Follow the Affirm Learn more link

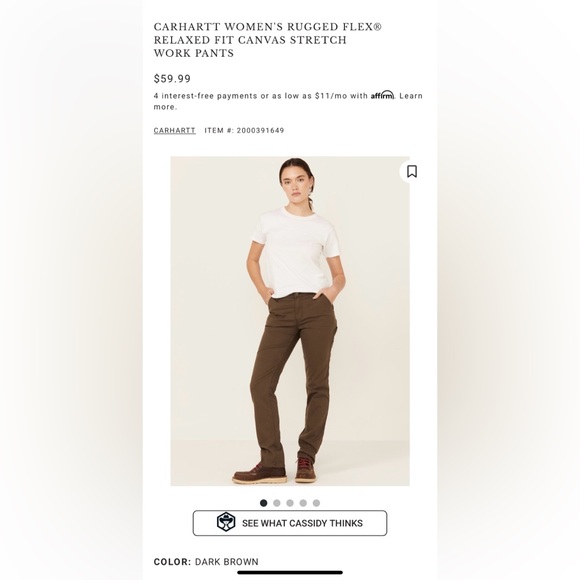[x=288, y=101]
